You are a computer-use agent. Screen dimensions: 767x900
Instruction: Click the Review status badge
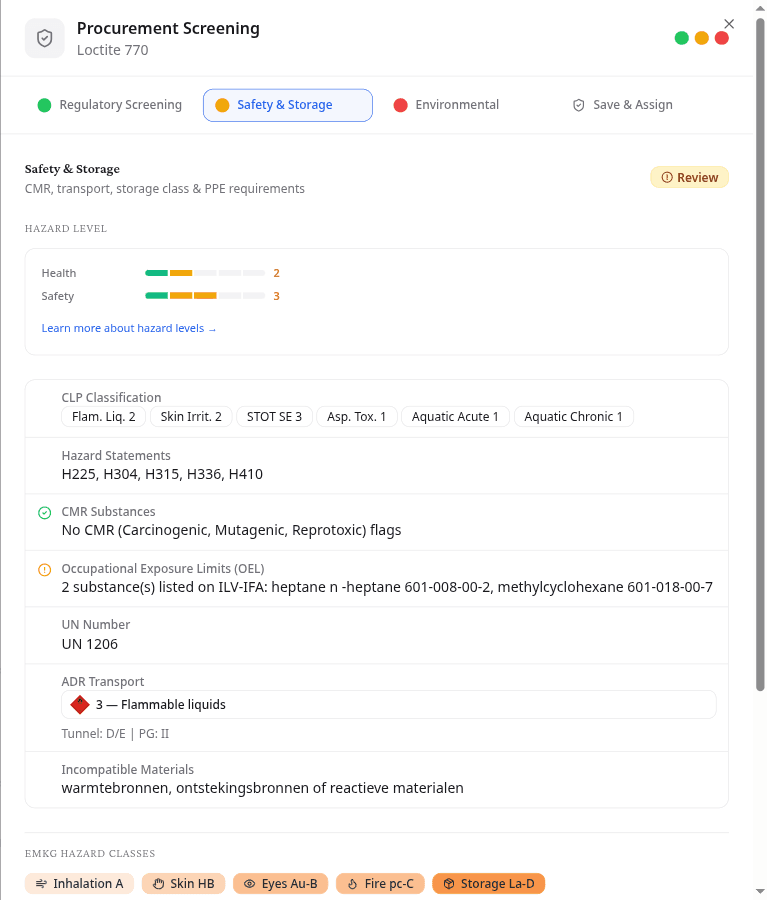coord(689,177)
